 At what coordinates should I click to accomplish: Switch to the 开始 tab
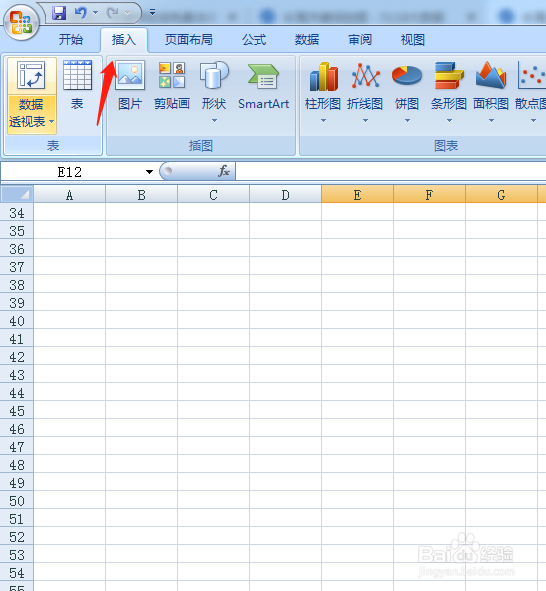tap(70, 39)
